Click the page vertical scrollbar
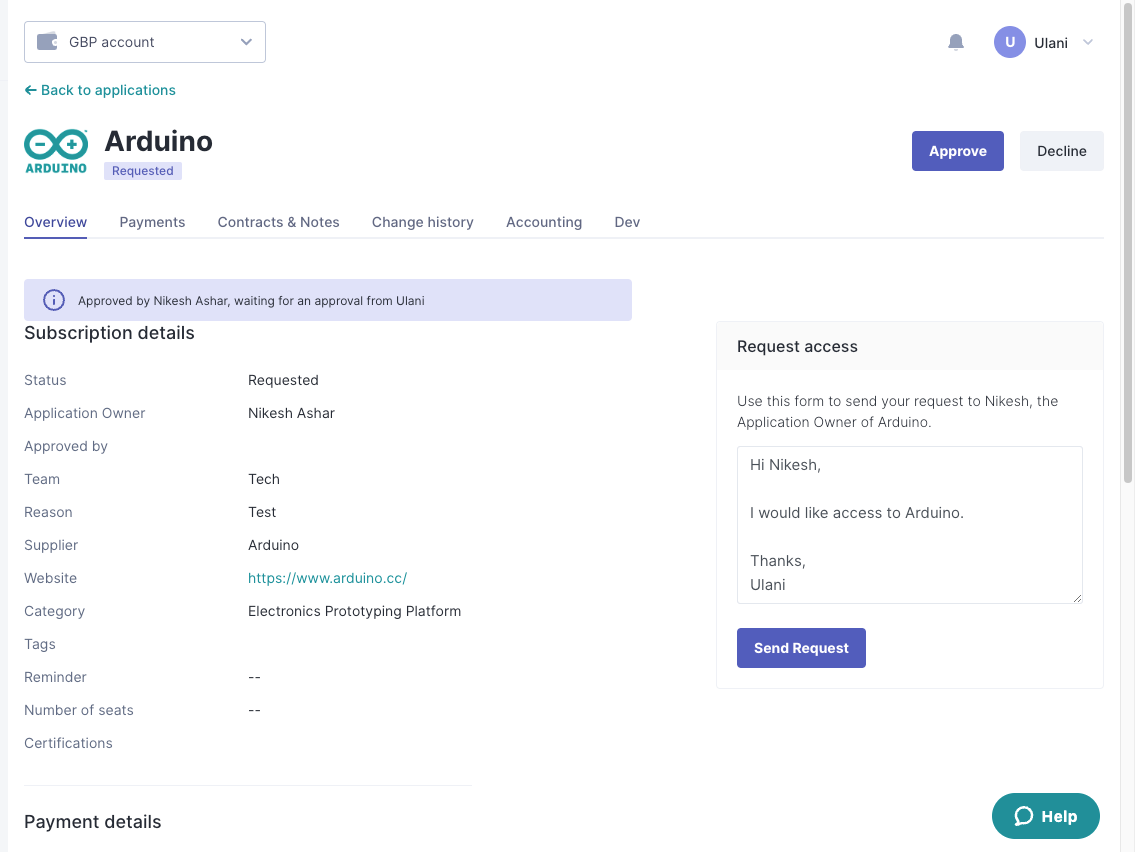This screenshot has height=852, width=1135. tap(1127, 242)
